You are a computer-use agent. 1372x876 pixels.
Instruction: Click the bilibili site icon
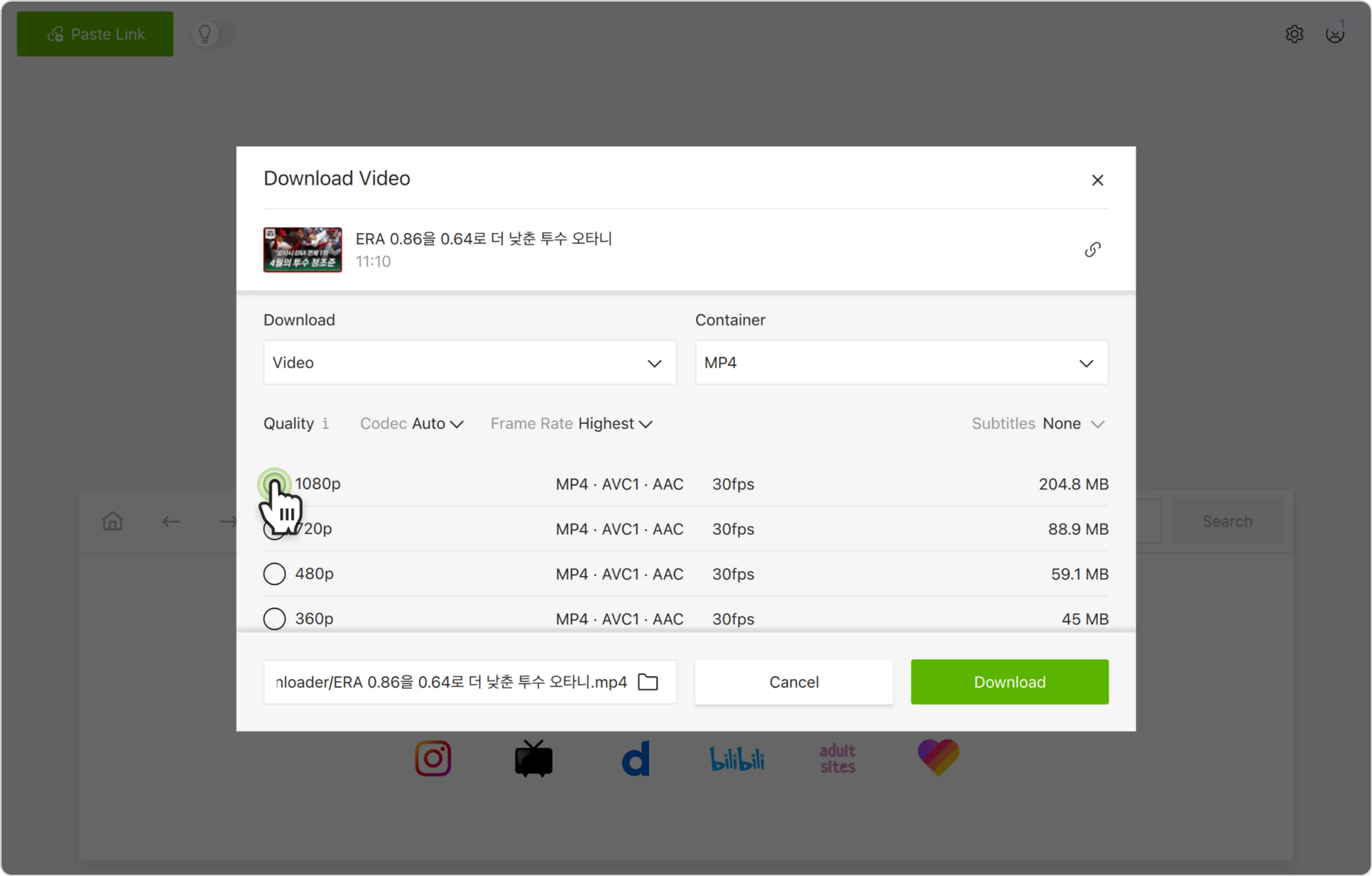(x=737, y=758)
